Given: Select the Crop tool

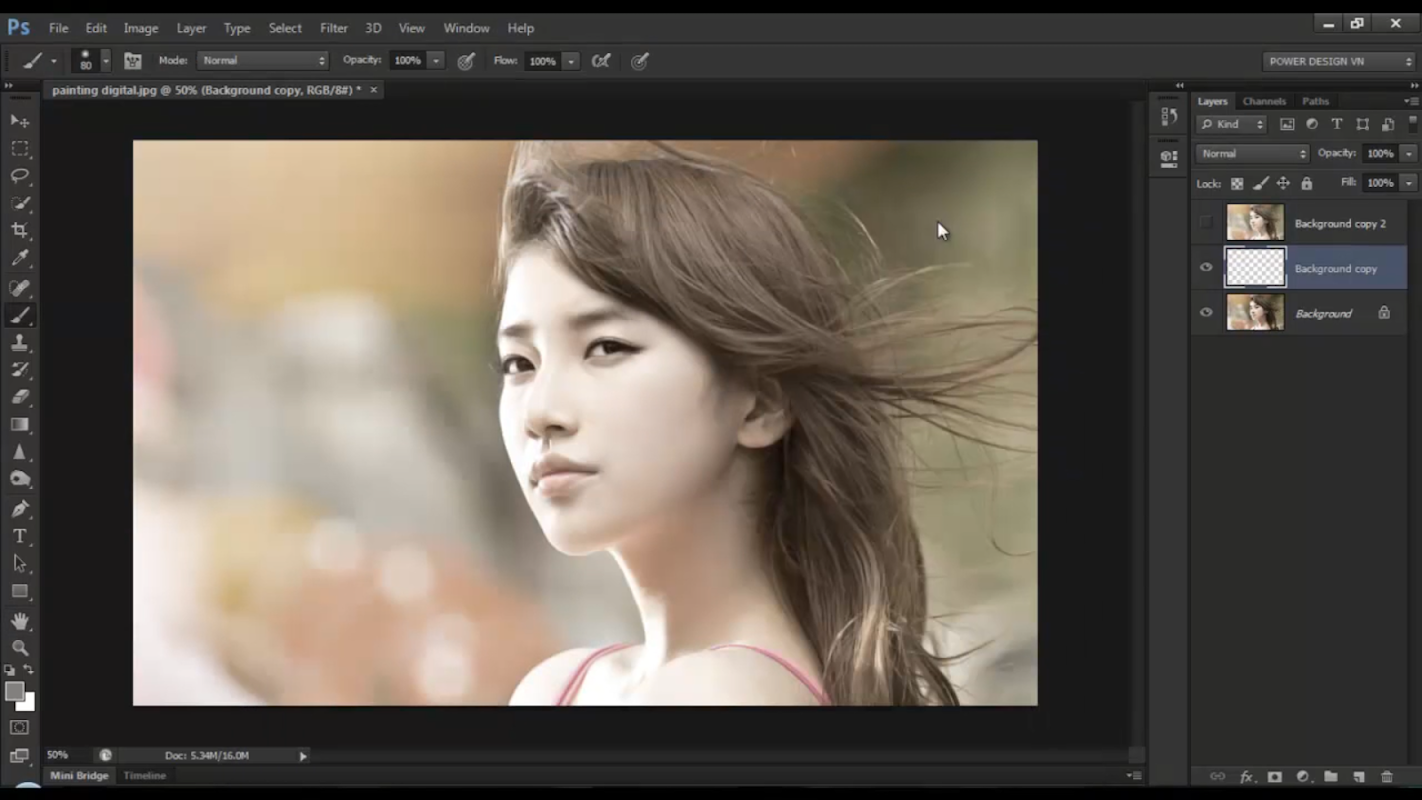Looking at the screenshot, I should [x=20, y=231].
